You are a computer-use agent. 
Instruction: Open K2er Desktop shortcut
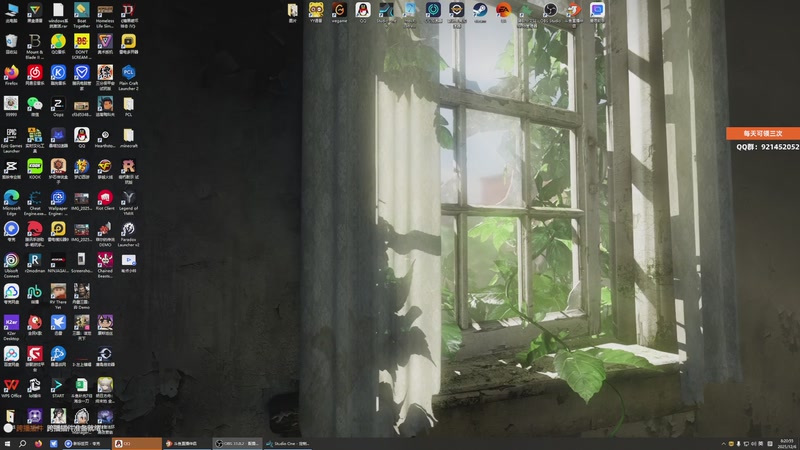11,327
